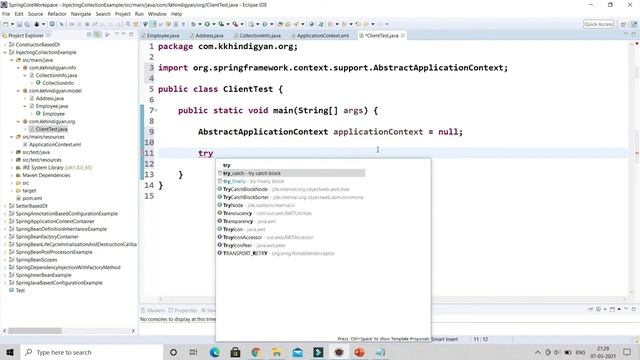Image resolution: width=640 pixels, height=360 pixels.
Task: Open the Navigate menu
Action: tap(81, 14)
